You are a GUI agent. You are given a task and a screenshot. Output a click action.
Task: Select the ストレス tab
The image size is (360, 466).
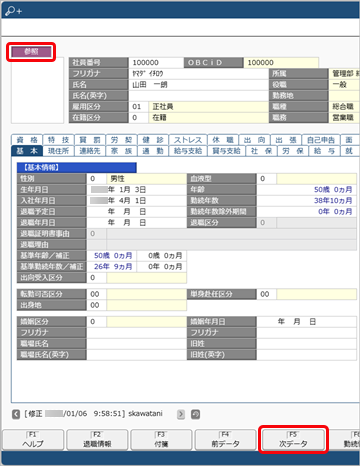pyautogui.click(x=188, y=140)
